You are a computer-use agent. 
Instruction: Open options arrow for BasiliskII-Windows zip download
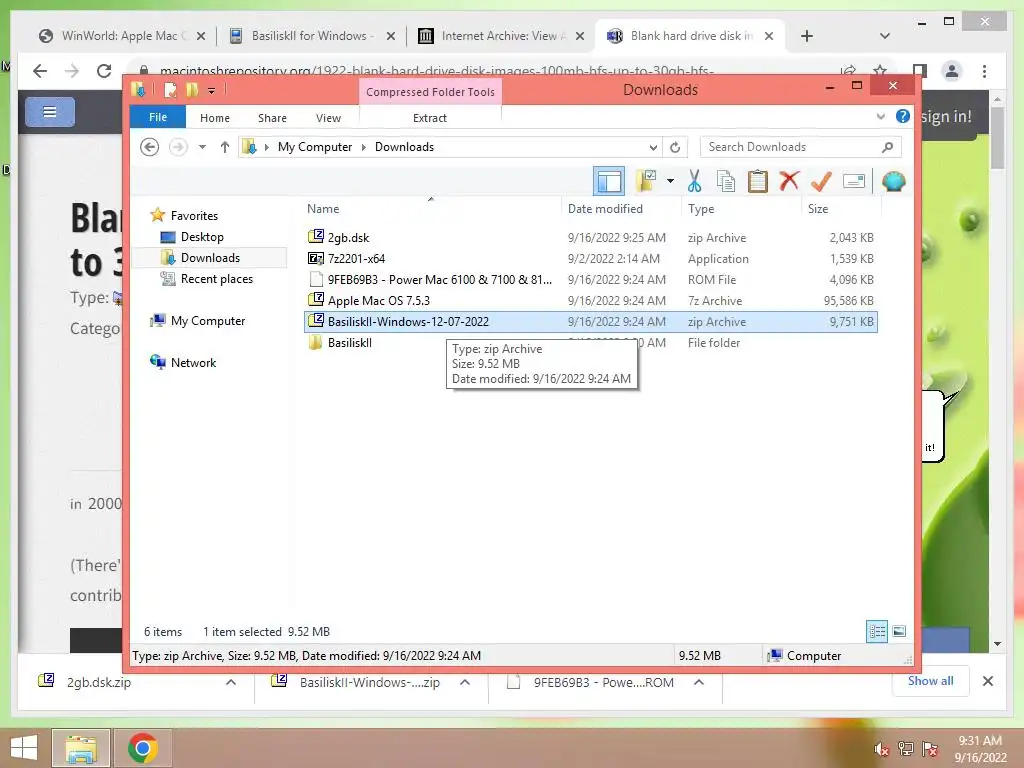coord(465,682)
